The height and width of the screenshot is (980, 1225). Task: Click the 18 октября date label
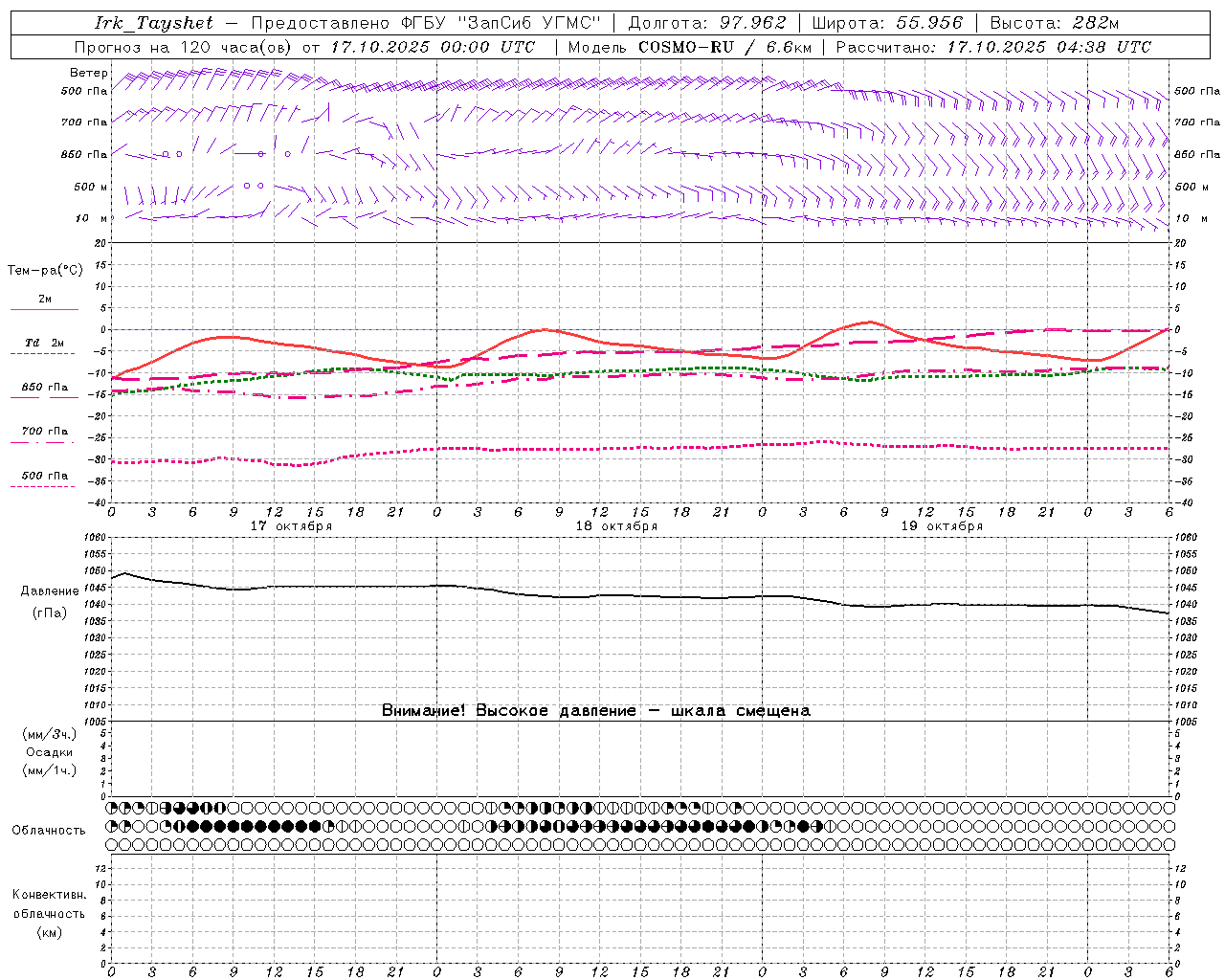pos(616,526)
